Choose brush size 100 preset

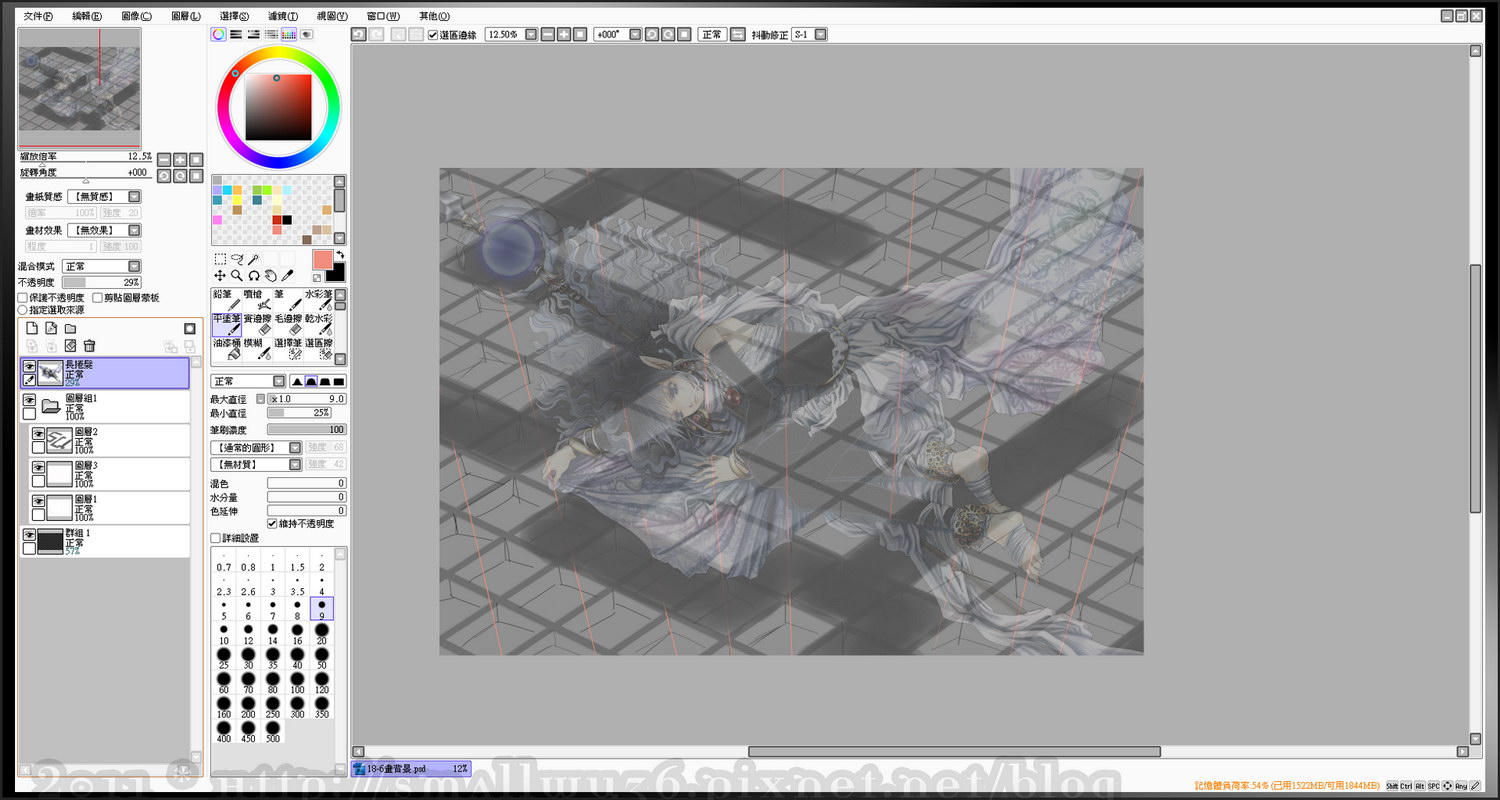[x=297, y=684]
